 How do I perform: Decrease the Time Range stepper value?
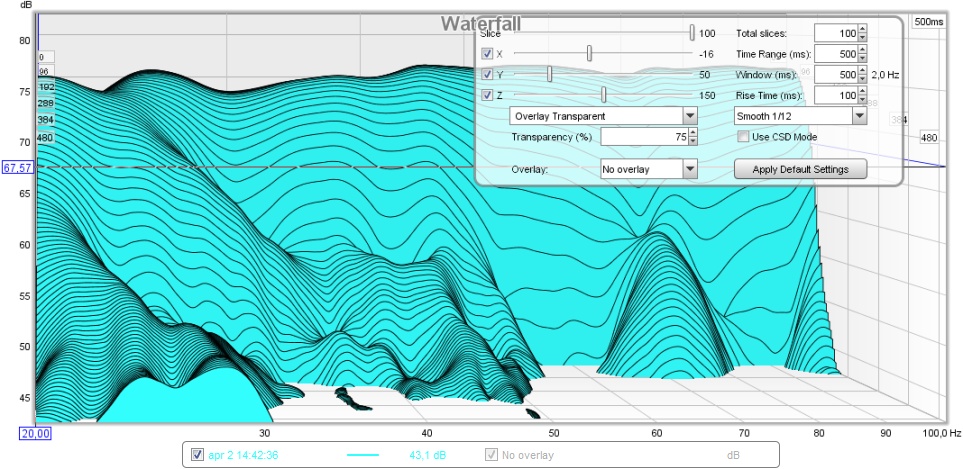(x=862, y=58)
